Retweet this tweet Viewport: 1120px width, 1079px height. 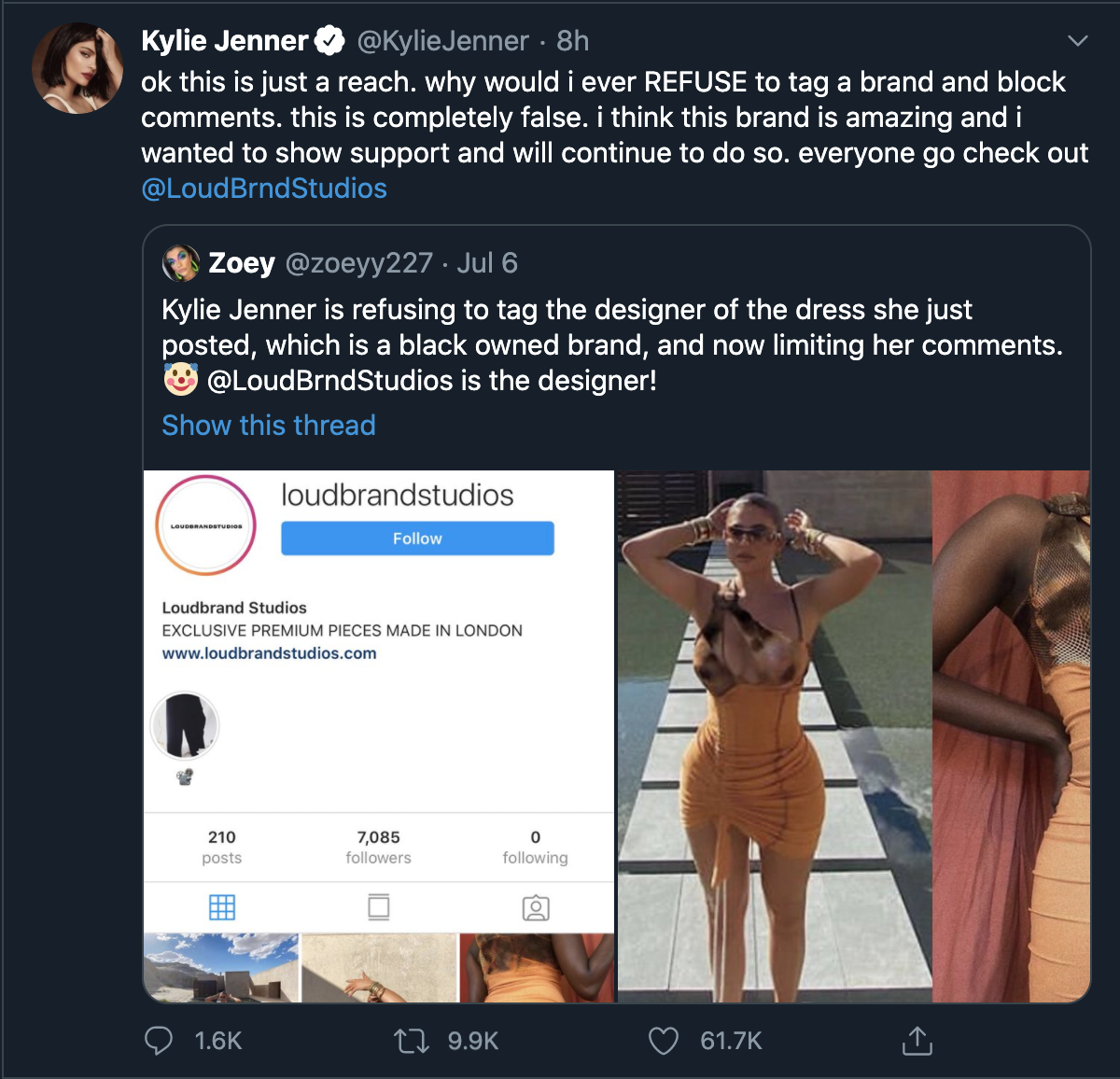(x=411, y=1041)
